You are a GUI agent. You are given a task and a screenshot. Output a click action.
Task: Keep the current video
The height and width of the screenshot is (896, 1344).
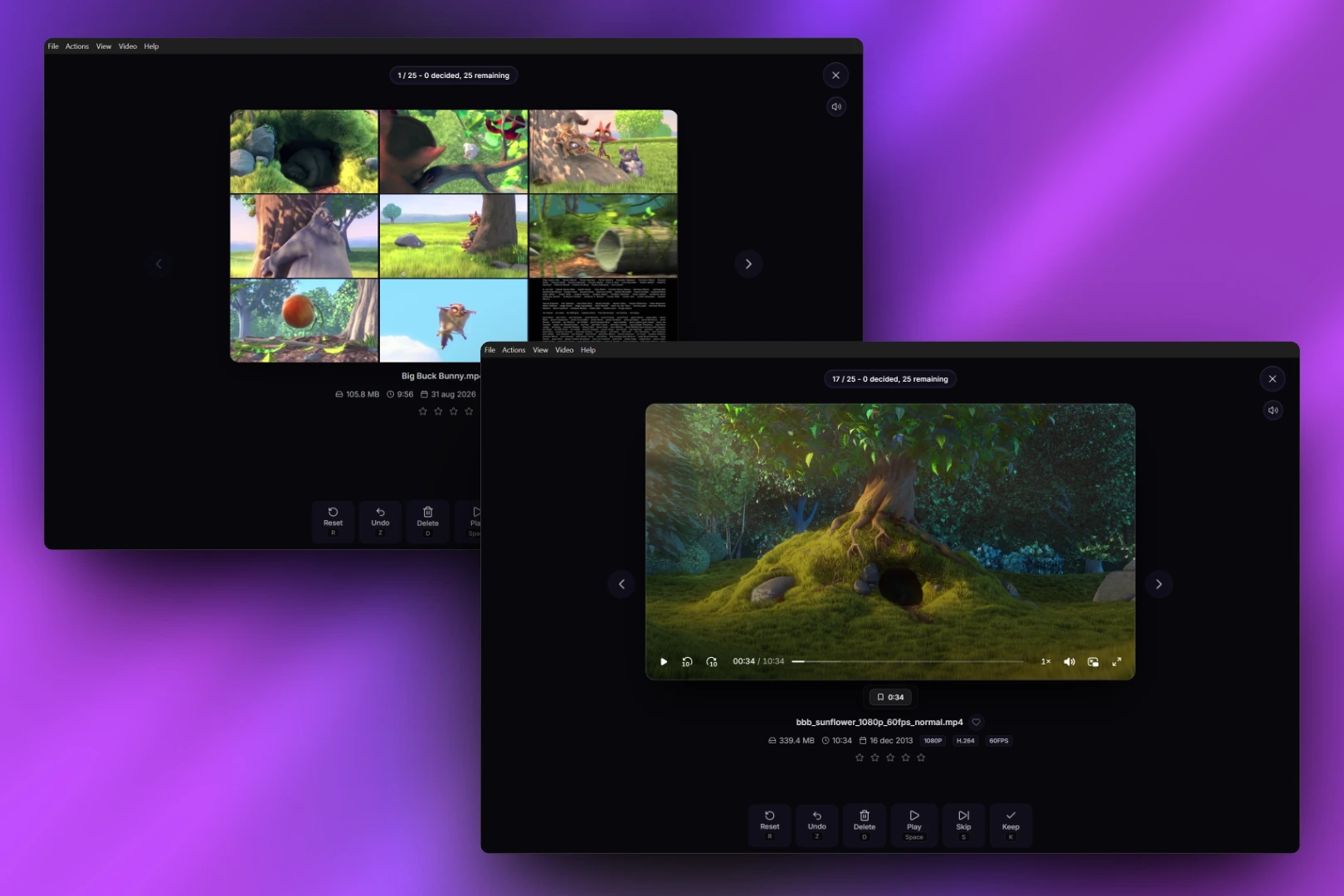(x=1010, y=825)
